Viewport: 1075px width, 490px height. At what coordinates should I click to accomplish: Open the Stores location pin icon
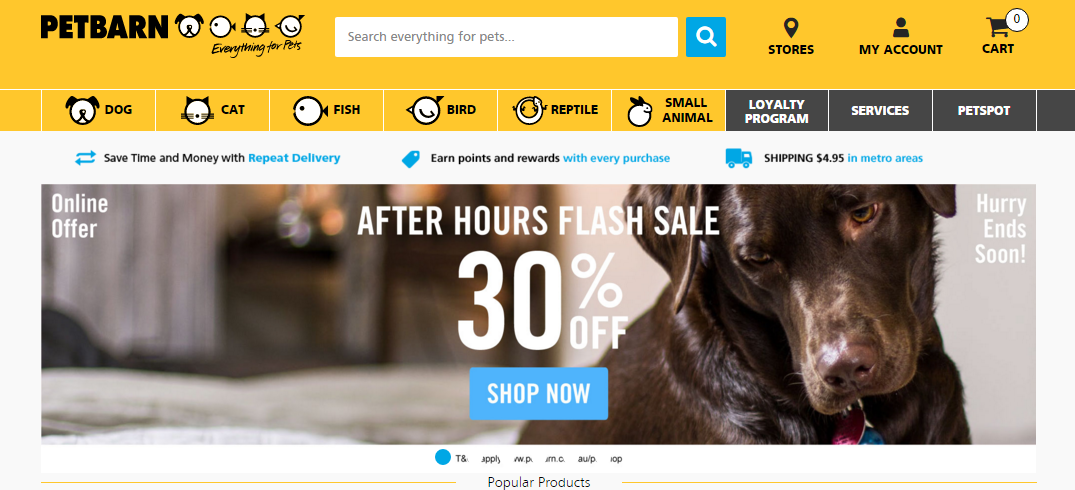[791, 29]
